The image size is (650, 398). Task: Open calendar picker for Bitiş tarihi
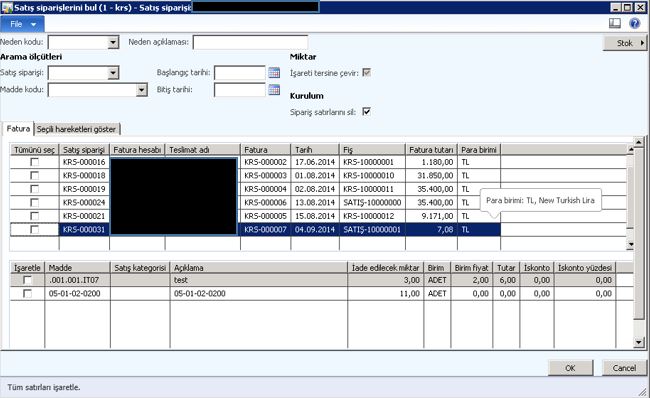click(274, 90)
